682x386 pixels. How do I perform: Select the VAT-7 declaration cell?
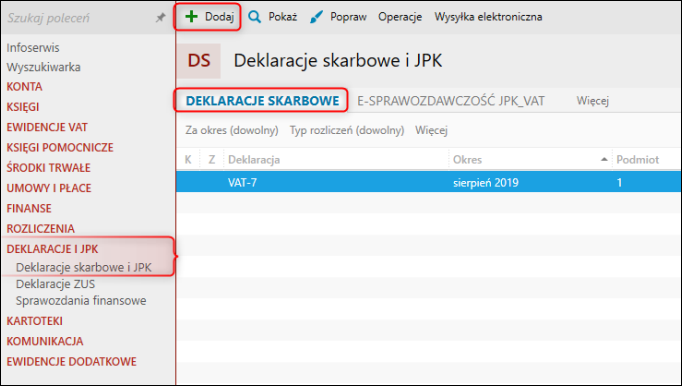click(336, 182)
